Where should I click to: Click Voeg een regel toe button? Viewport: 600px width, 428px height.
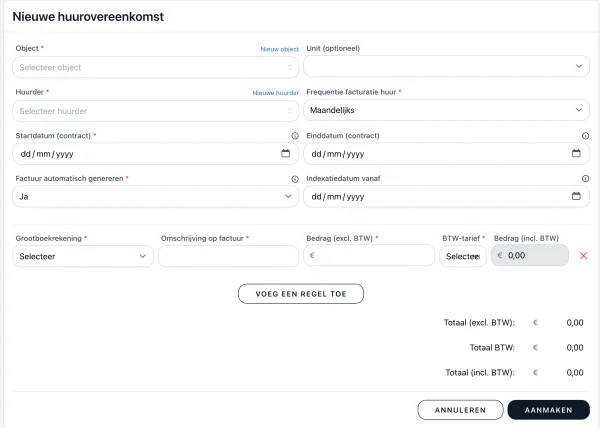click(x=300, y=294)
